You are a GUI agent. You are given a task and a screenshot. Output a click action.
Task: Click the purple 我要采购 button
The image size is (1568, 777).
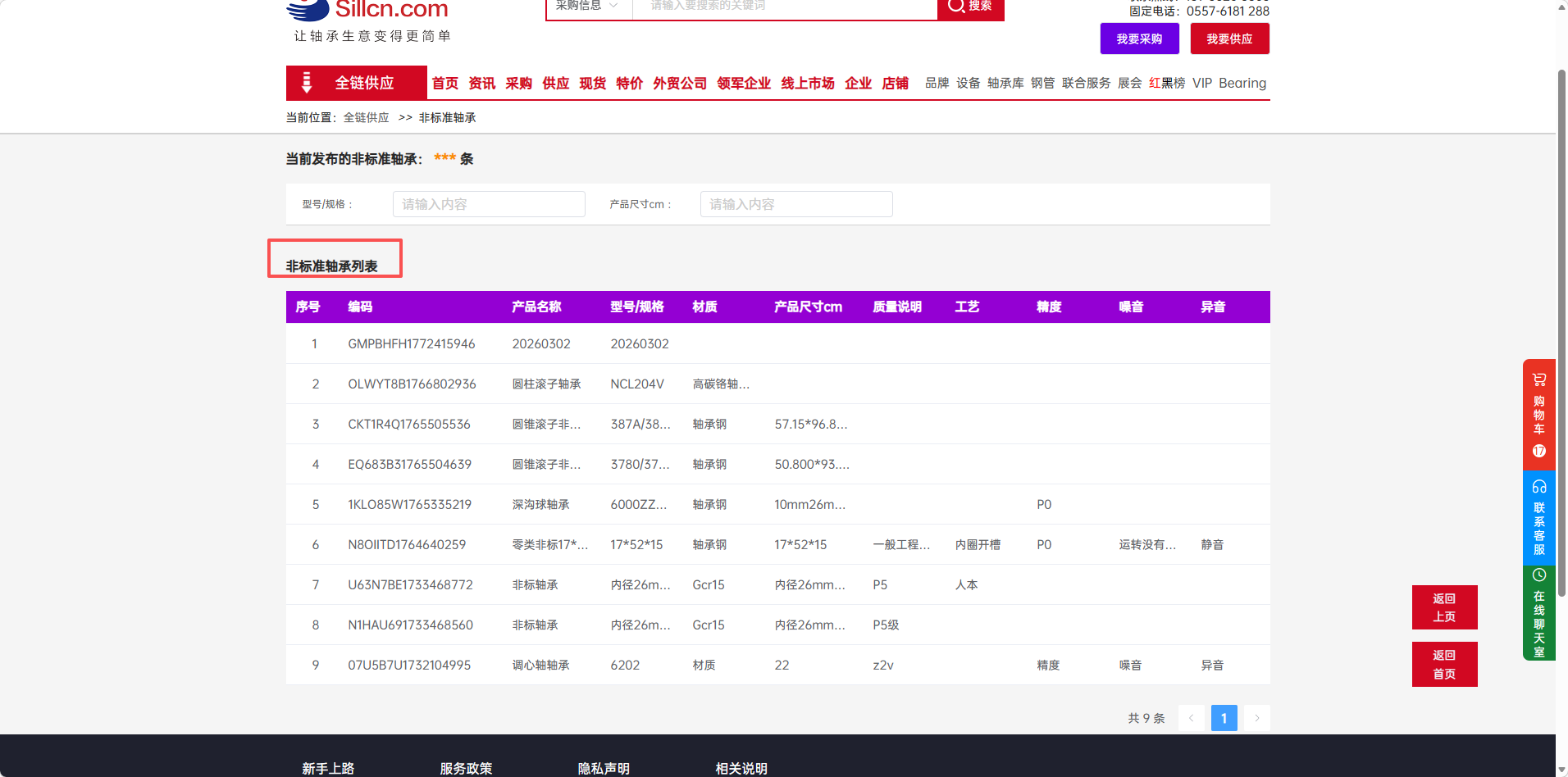pos(1139,39)
